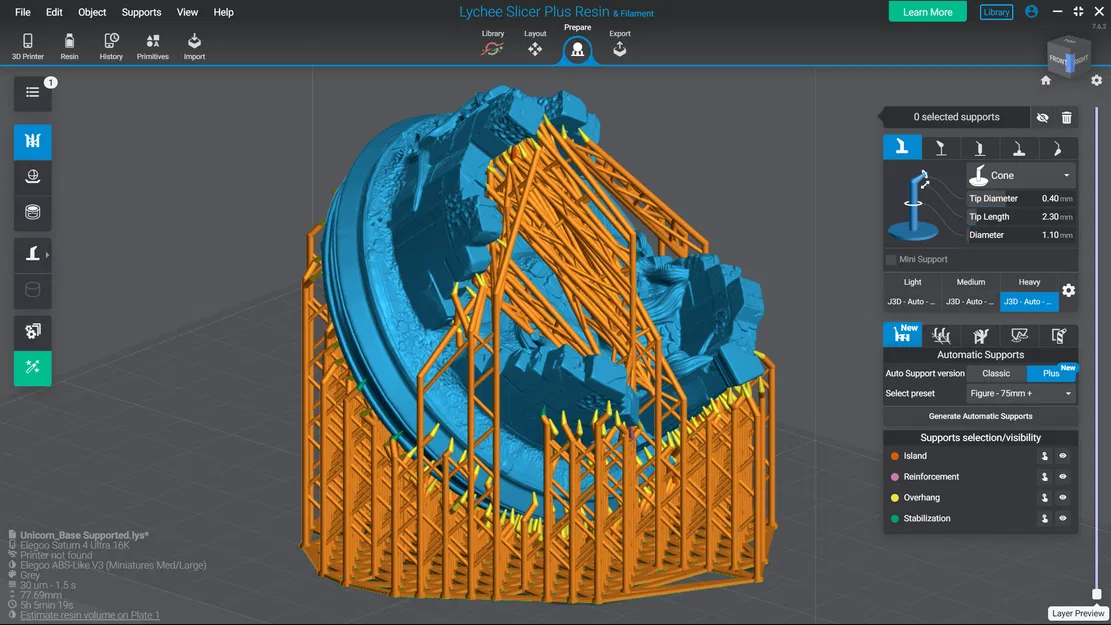
Task: Select the second support tip type icon
Action: (x=941, y=147)
